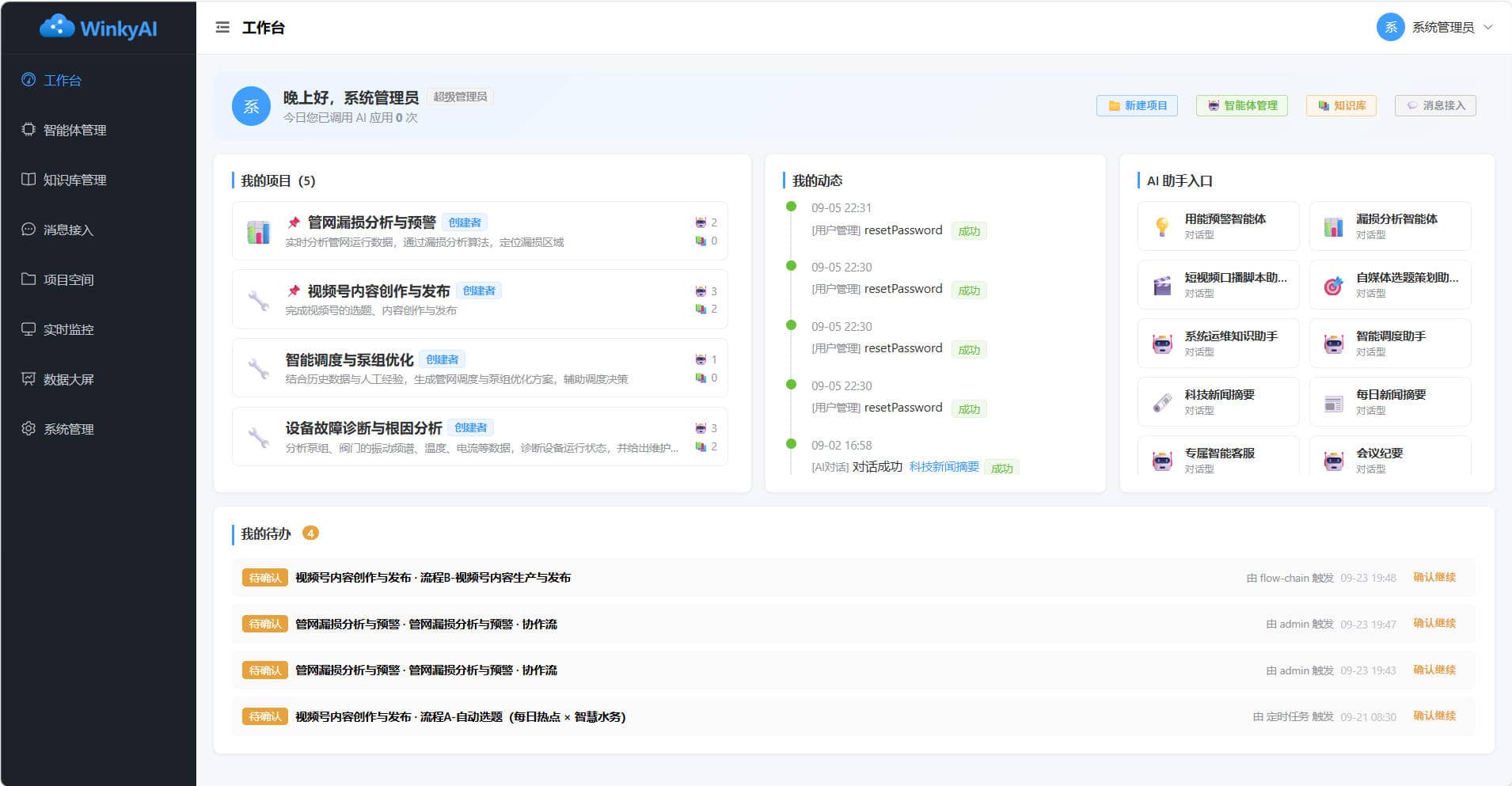Open 知识库管理 book icon in sidebar
This screenshot has height=786, width=1512.
pyautogui.click(x=28, y=179)
